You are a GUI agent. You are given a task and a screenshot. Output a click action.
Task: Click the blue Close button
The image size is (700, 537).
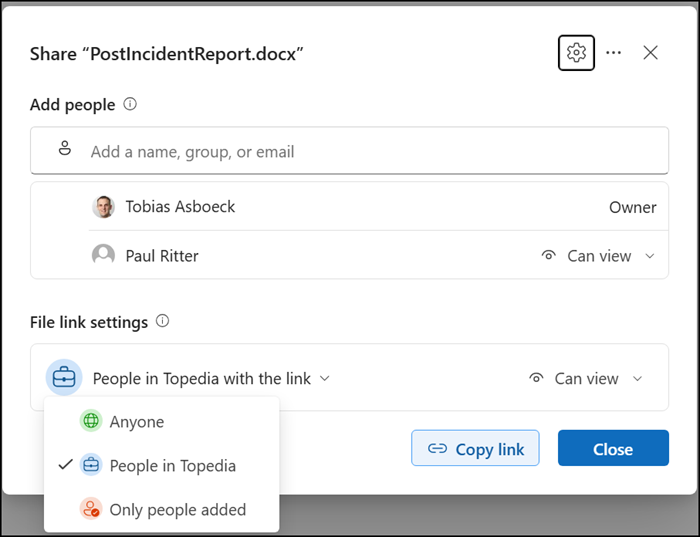[x=613, y=448]
